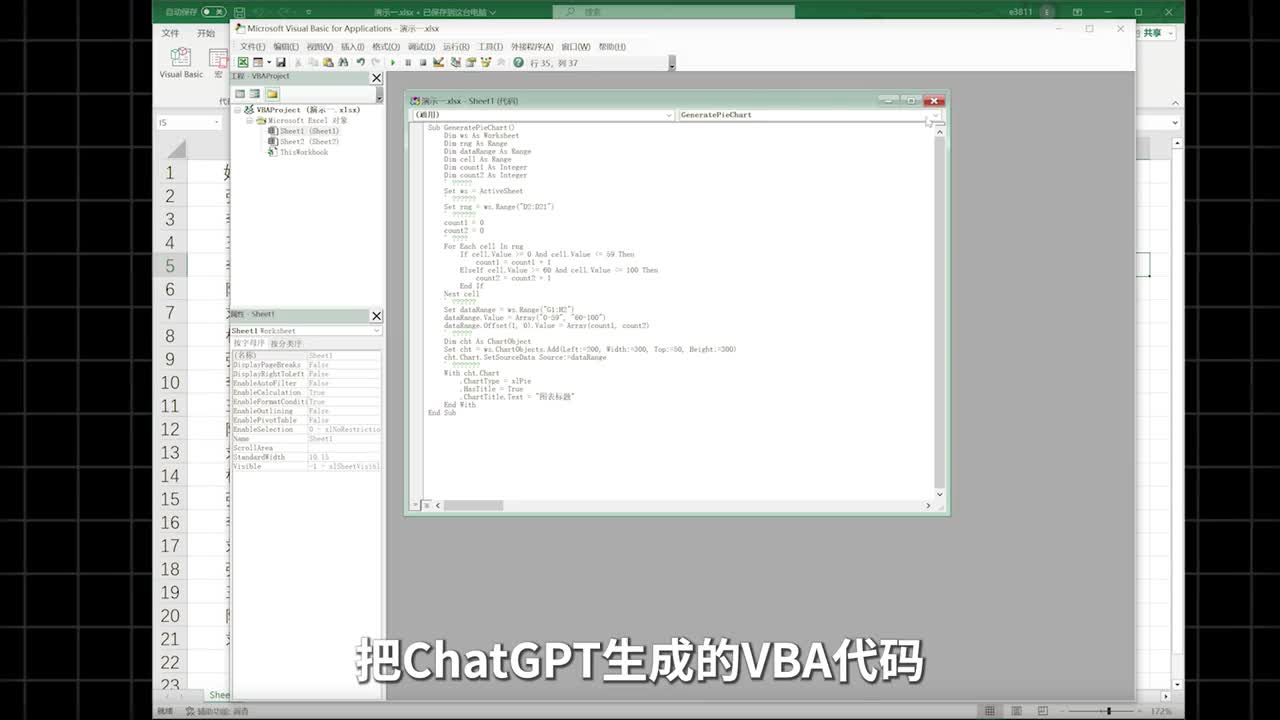Click the Toggle Folders icon in project pane
The width and height of the screenshot is (1280, 720).
click(272, 94)
